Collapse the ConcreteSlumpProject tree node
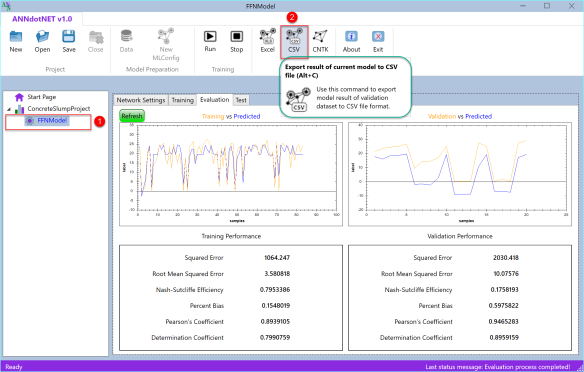This screenshot has width=584, height=372. (9, 109)
